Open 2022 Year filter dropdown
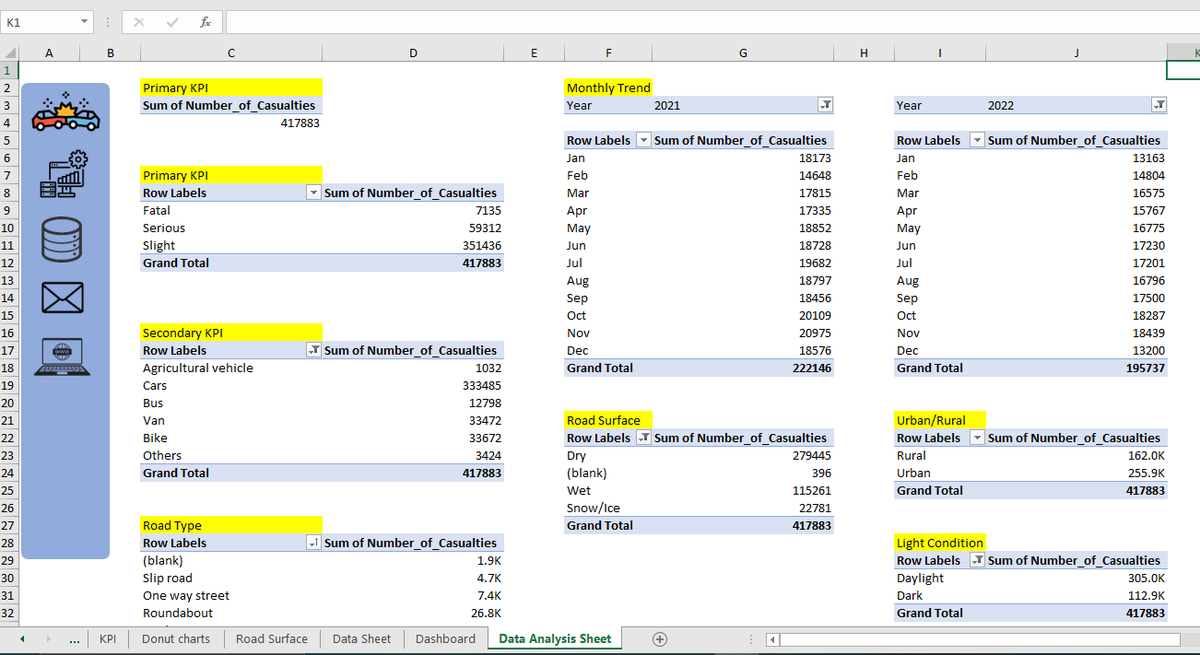 point(1158,105)
